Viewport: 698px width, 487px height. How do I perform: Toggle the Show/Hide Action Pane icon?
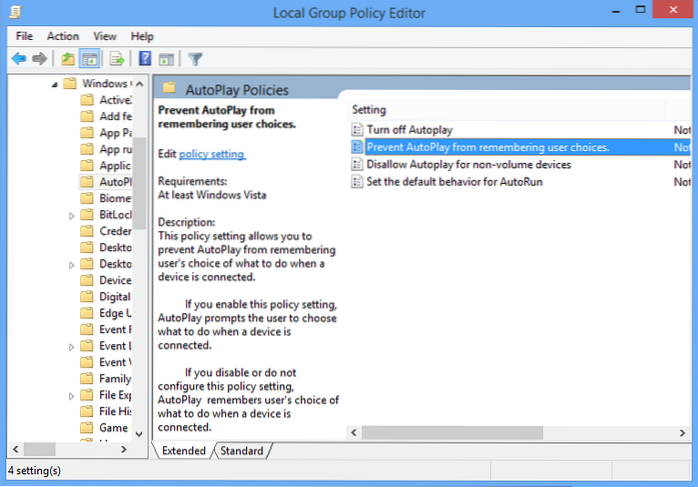coord(166,58)
